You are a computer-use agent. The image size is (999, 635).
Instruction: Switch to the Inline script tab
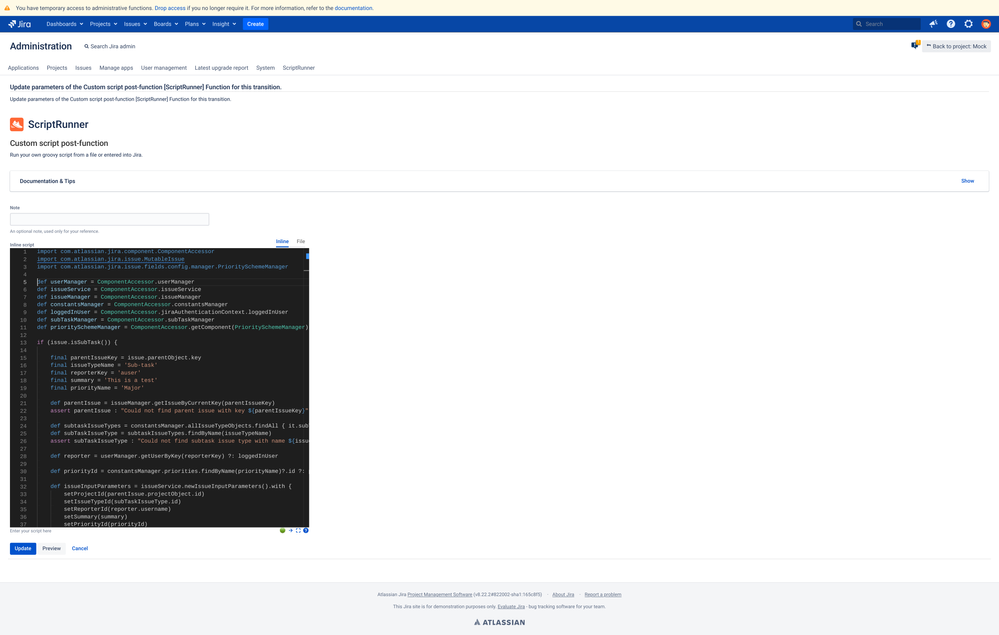(282, 241)
